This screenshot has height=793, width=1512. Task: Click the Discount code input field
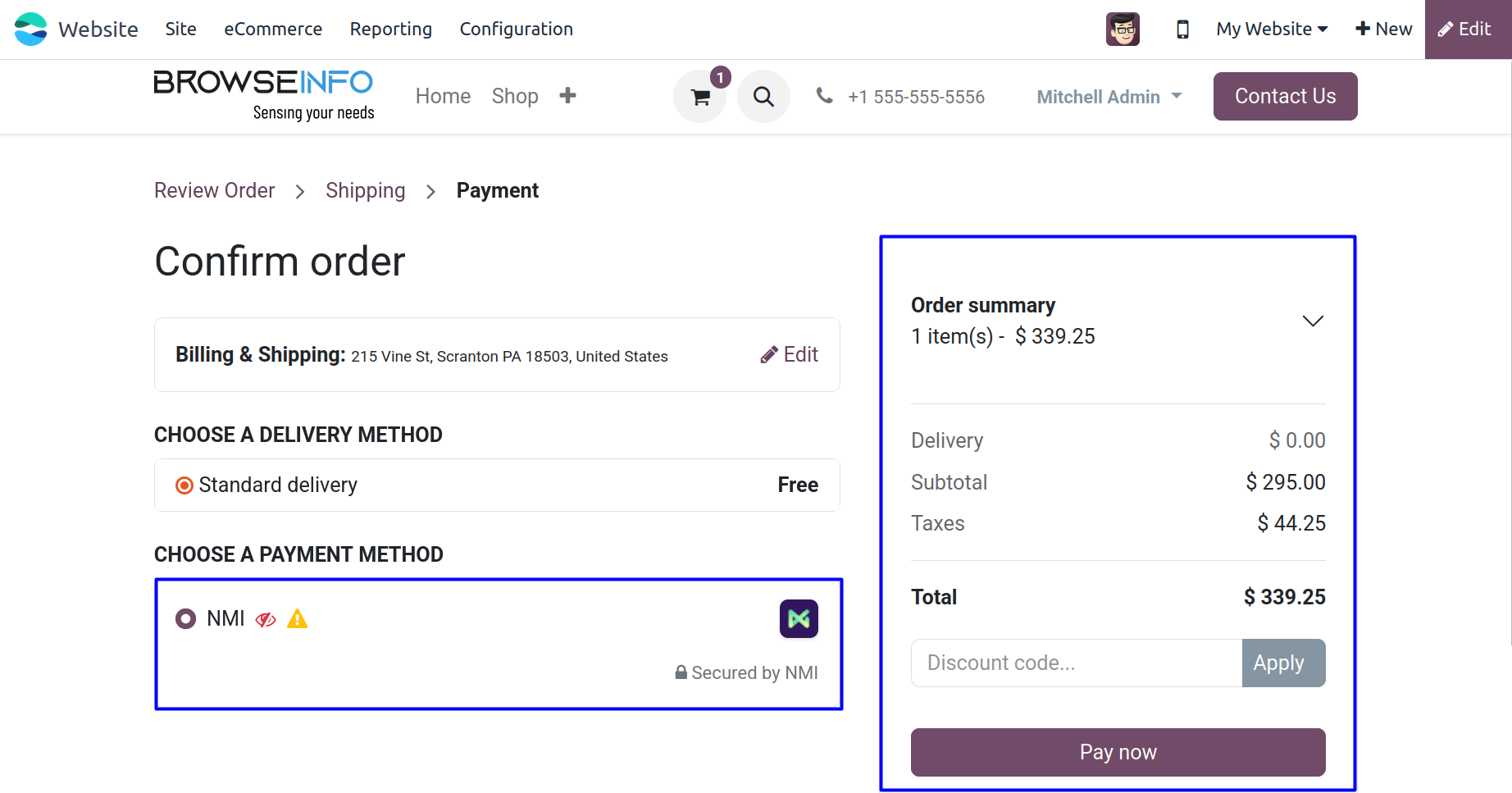[x=1077, y=663]
